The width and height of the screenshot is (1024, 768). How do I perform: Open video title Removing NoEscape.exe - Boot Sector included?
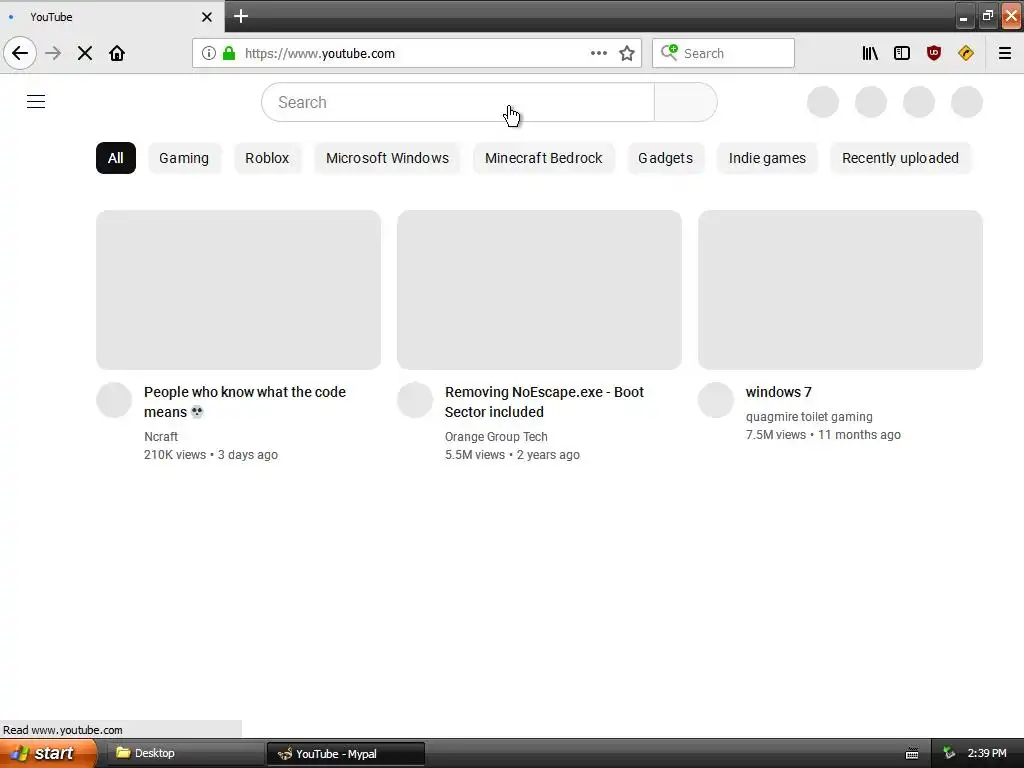[545, 402]
